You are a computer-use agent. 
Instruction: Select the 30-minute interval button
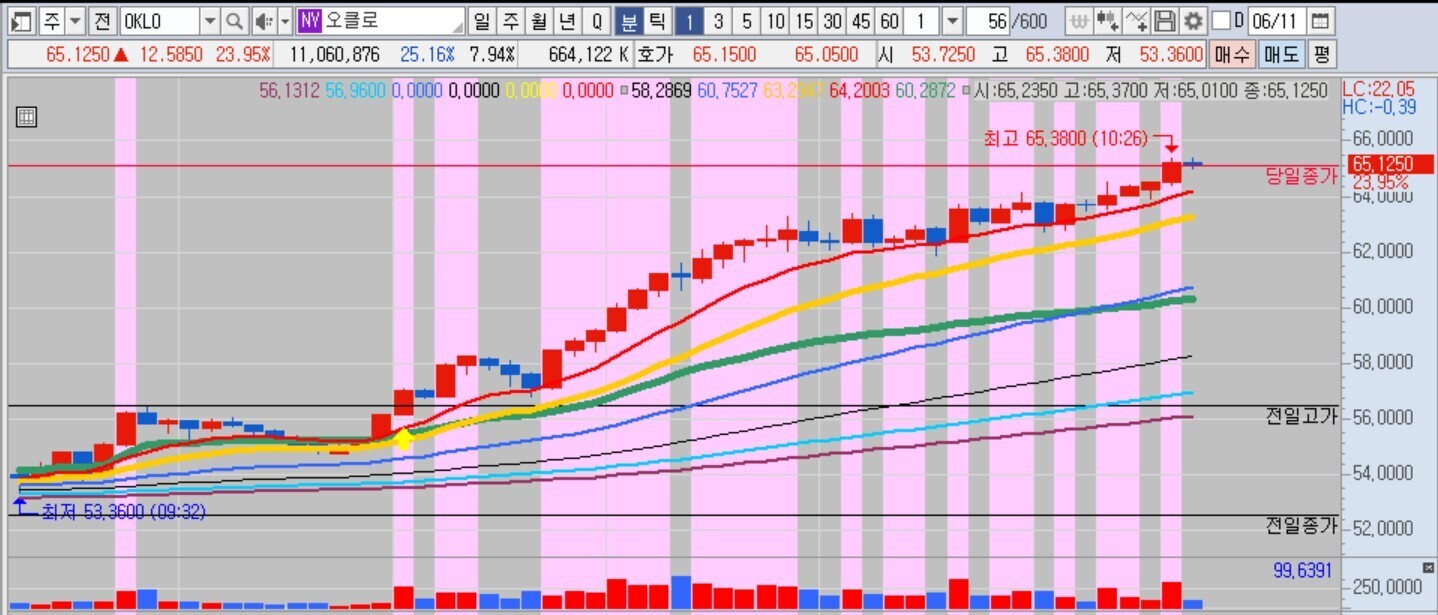pyautogui.click(x=832, y=21)
